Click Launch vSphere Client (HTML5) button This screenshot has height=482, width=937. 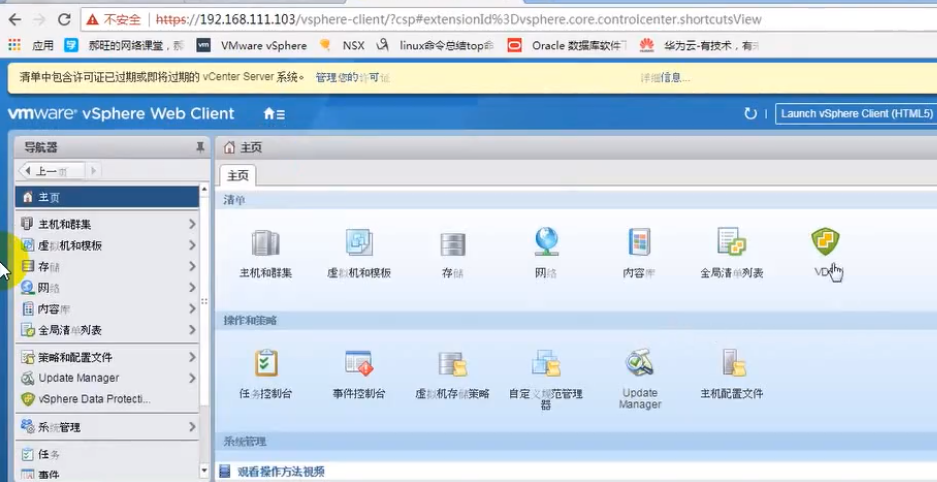click(856, 113)
